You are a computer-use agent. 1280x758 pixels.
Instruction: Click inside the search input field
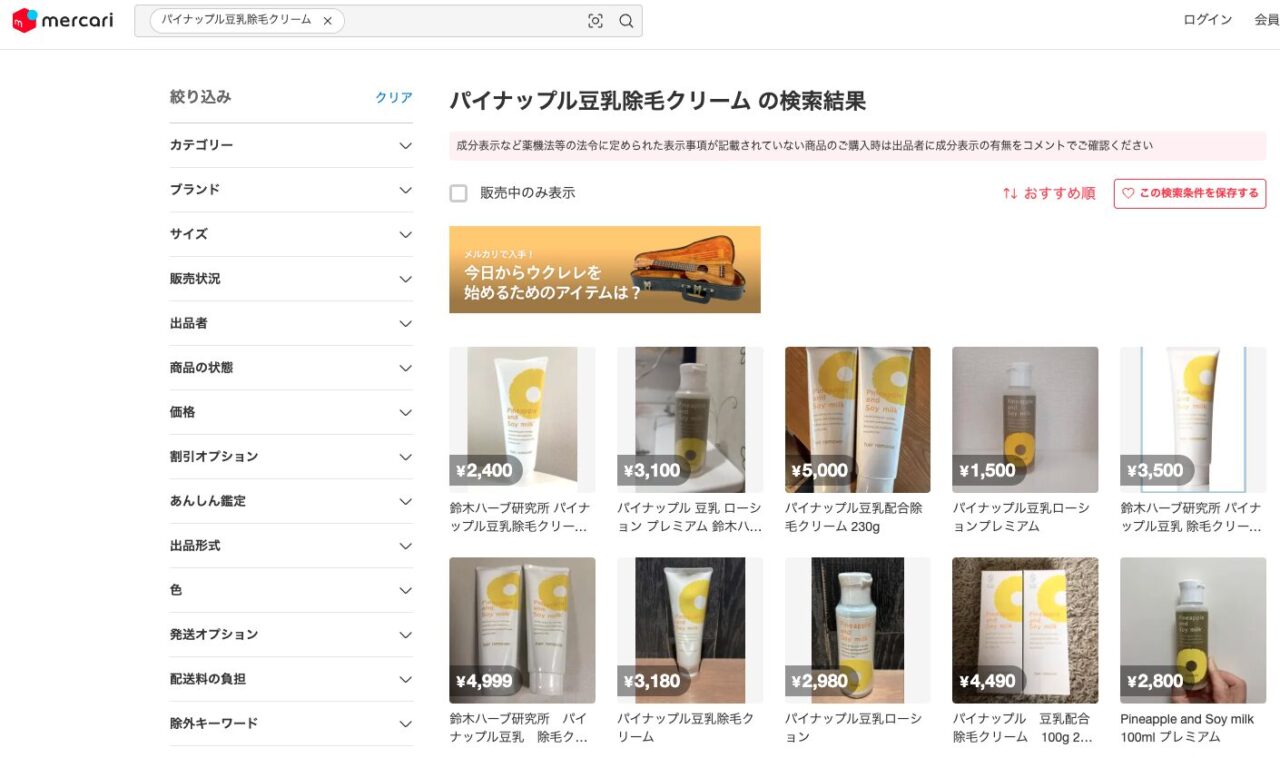point(460,21)
